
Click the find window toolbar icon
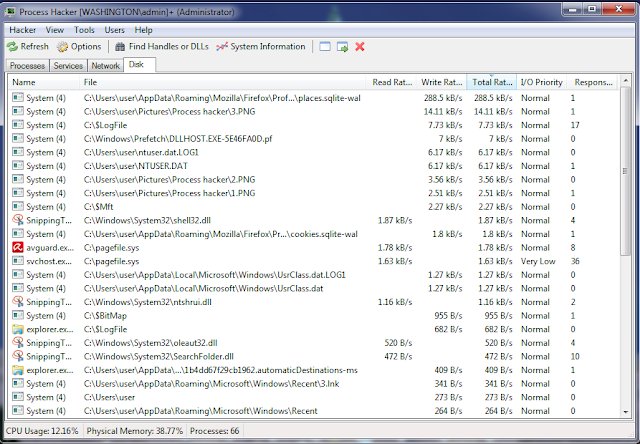[x=325, y=47]
